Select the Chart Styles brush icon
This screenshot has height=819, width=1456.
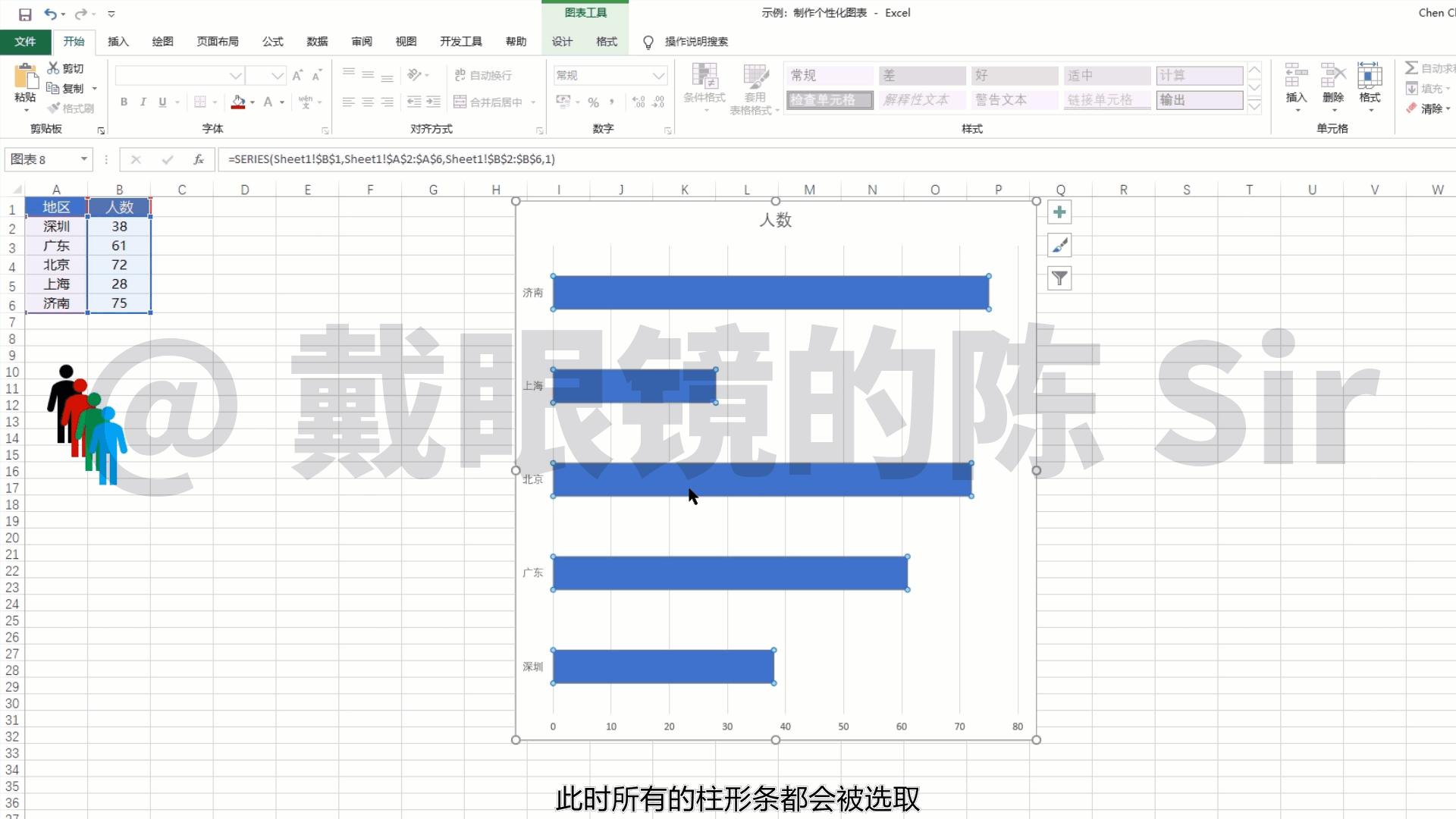pyautogui.click(x=1059, y=245)
